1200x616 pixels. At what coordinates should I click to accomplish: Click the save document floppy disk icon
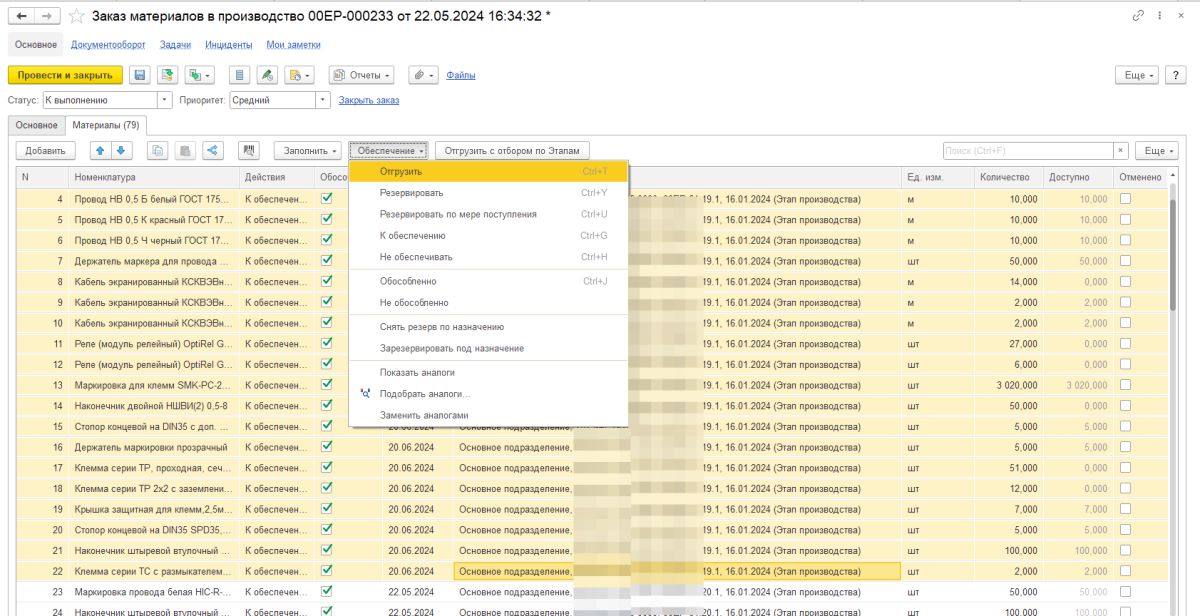(139, 75)
